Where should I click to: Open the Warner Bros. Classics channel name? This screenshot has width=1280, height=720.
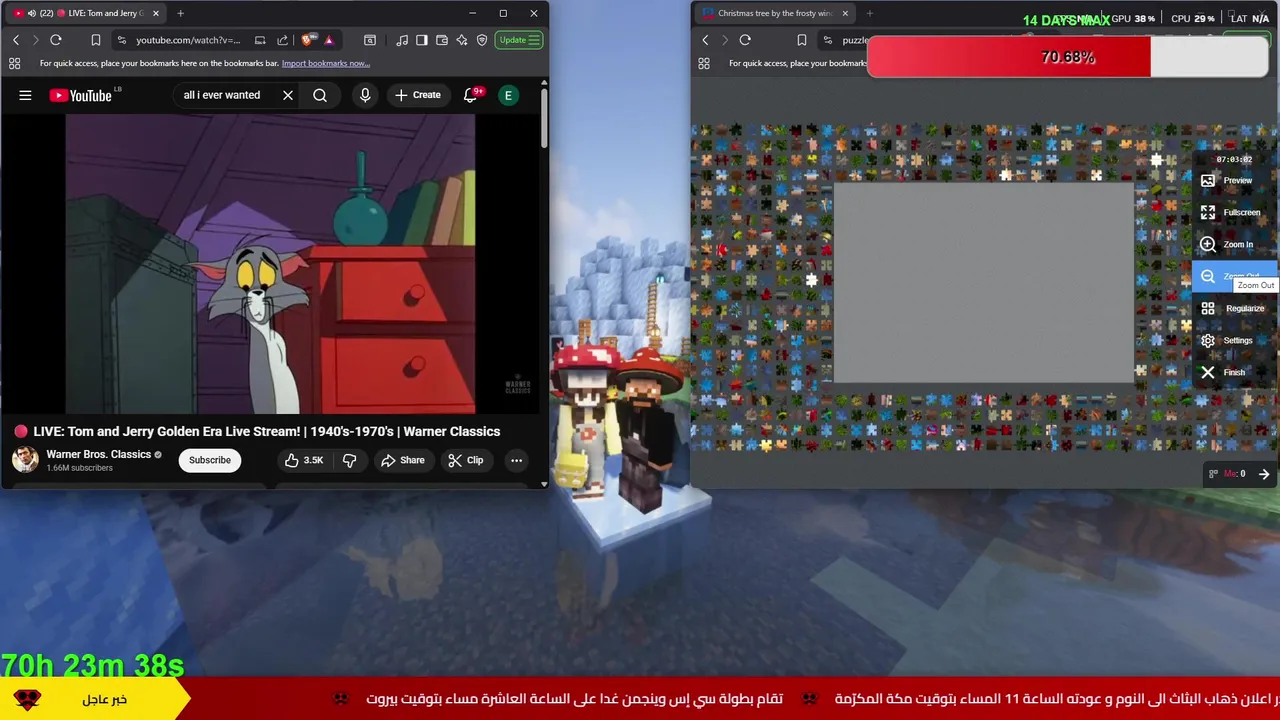coord(98,454)
